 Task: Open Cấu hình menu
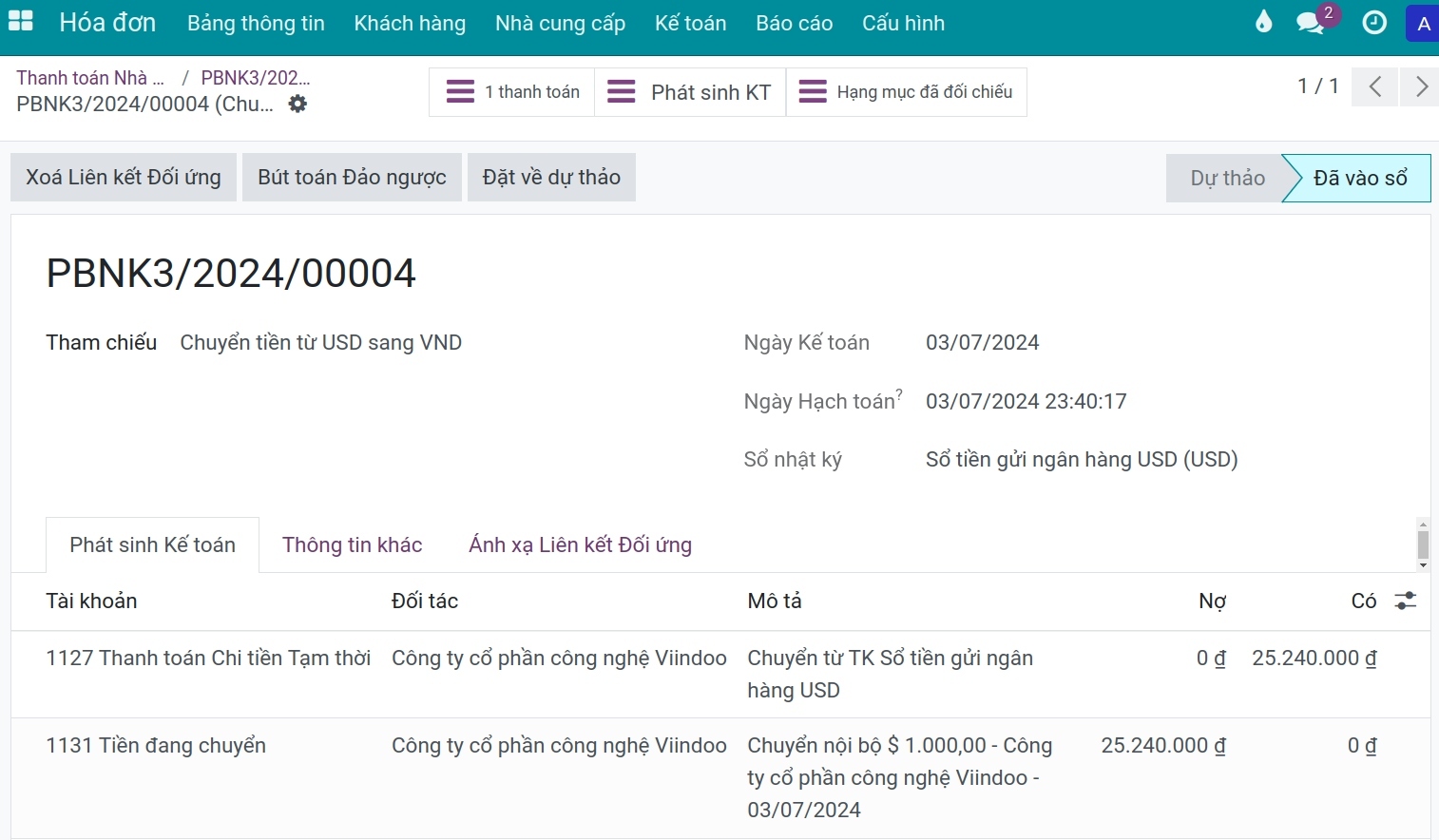[903, 24]
